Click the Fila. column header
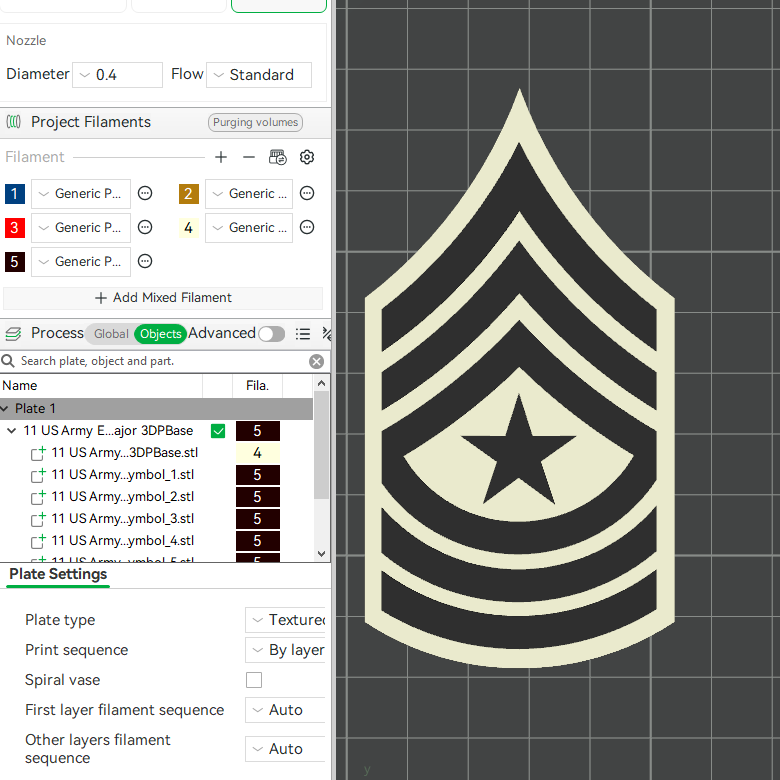The width and height of the screenshot is (780, 780). click(x=257, y=386)
